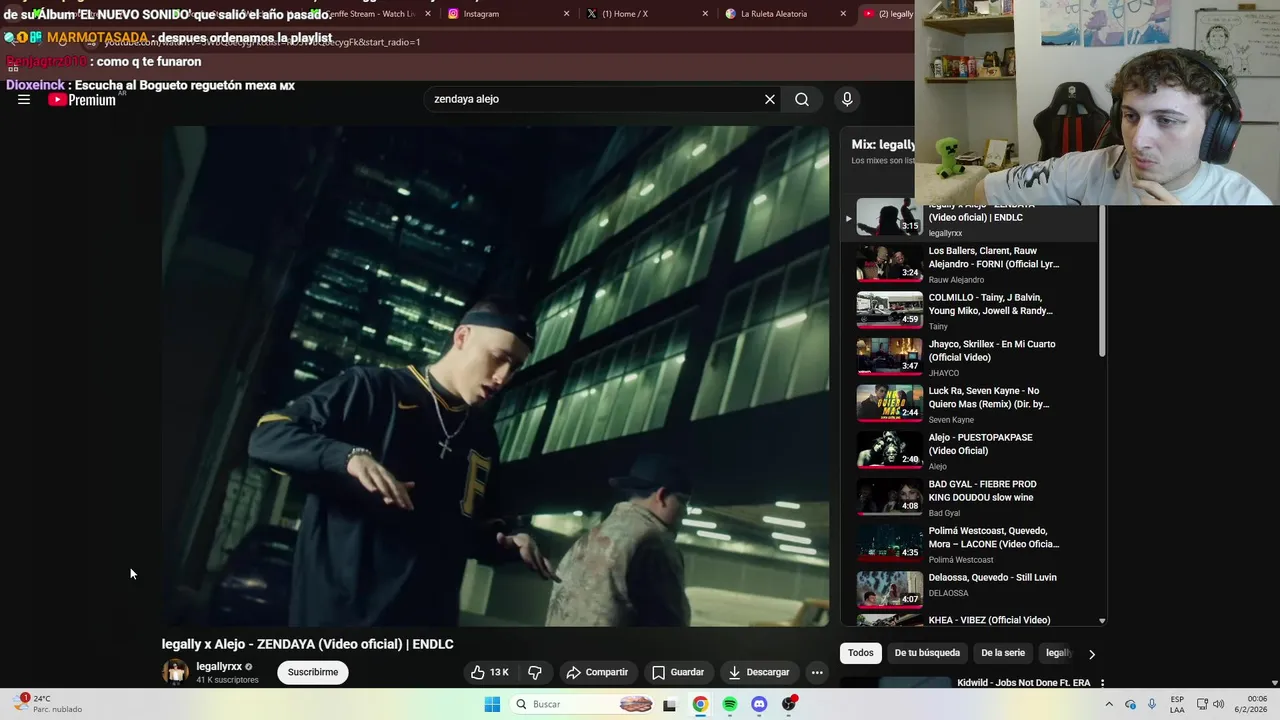
Task: Open the legallyrxx channel avatar
Action: 175,672
